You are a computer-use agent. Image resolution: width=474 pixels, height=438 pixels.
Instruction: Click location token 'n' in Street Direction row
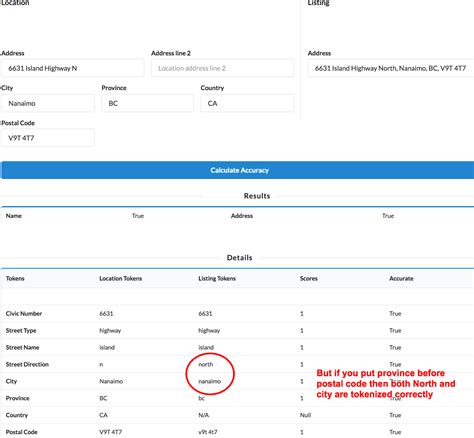[x=101, y=365]
